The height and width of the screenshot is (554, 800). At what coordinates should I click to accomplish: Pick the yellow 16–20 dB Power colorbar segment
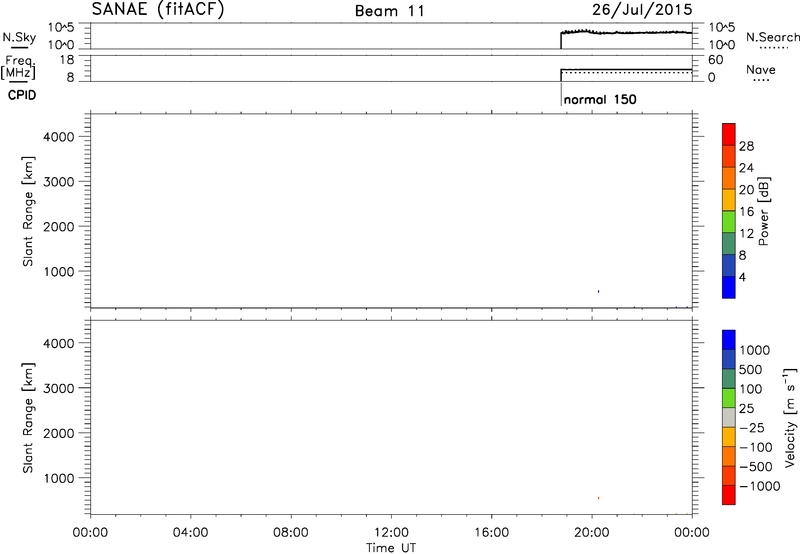729,200
